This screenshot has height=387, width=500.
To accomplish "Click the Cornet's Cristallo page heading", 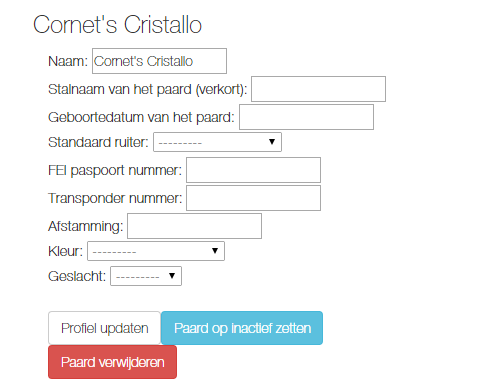I will coord(117,25).
